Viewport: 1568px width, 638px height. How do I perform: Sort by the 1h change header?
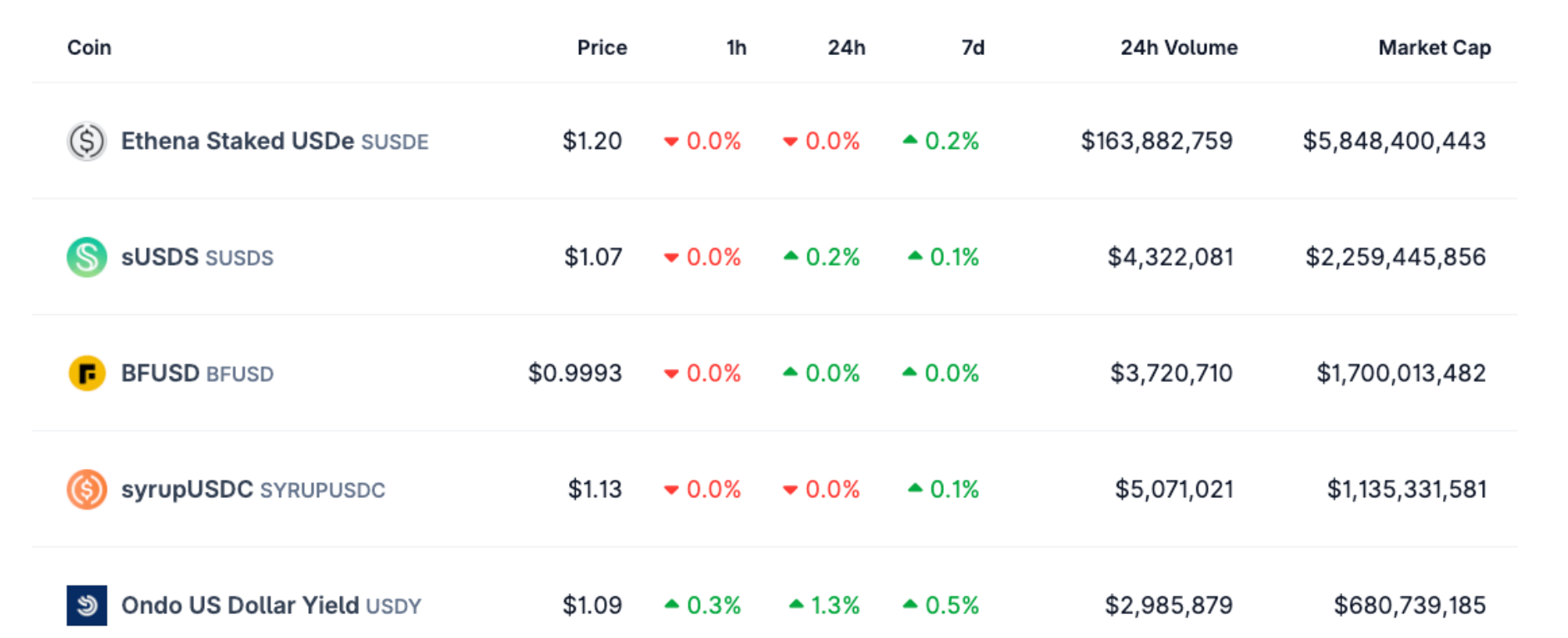pyautogui.click(x=736, y=47)
